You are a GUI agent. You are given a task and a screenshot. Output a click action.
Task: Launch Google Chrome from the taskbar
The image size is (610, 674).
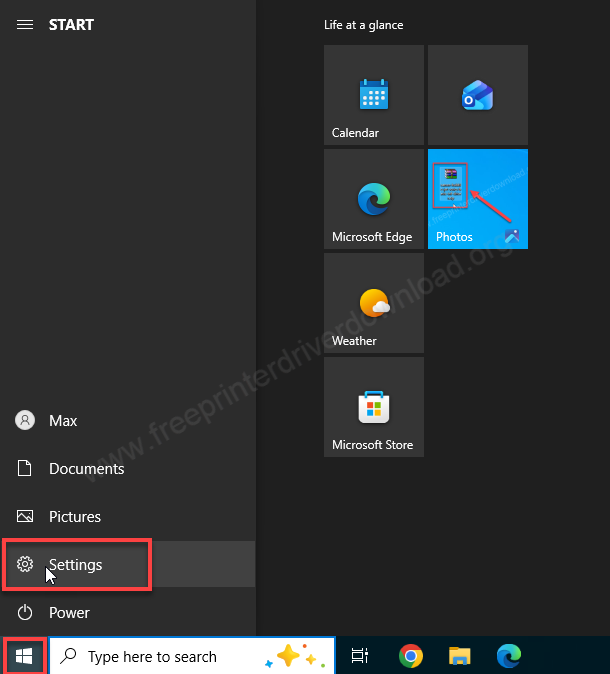[410, 656]
